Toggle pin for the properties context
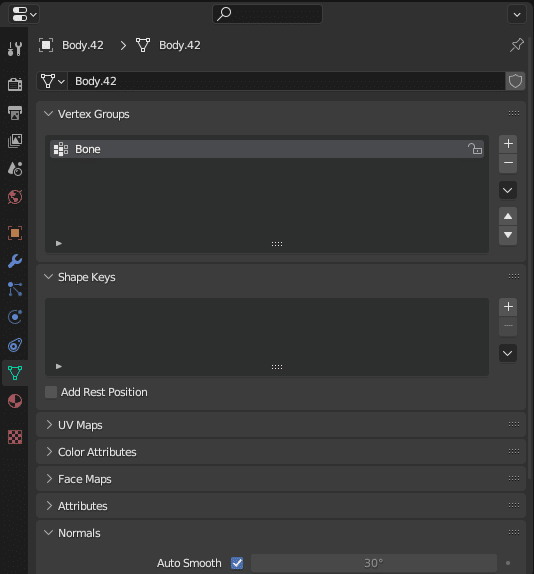The width and height of the screenshot is (534, 574). [x=517, y=45]
